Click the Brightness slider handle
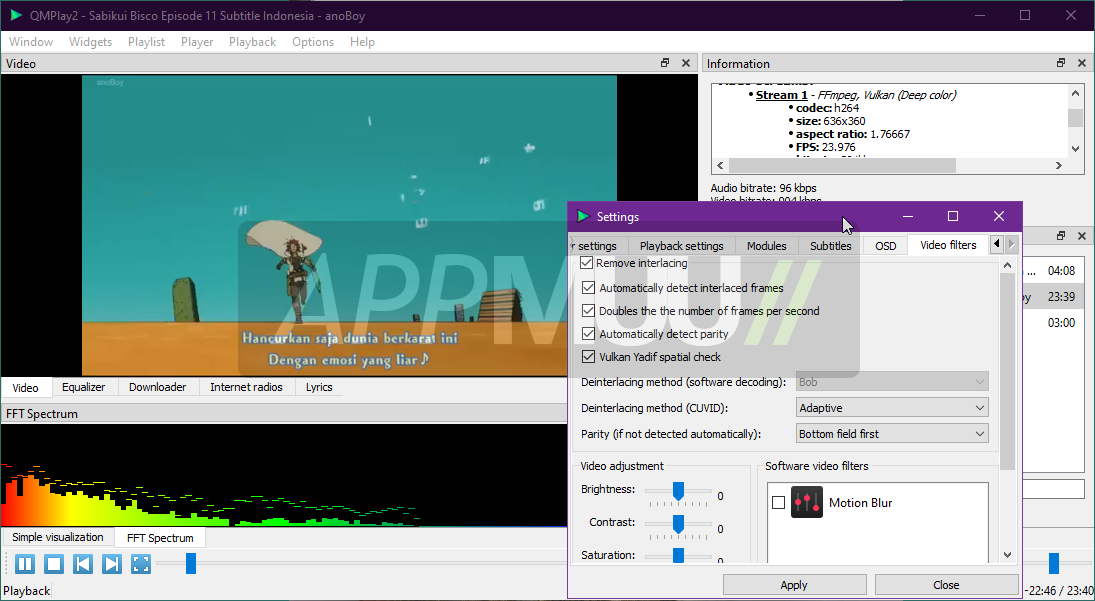 (678, 491)
